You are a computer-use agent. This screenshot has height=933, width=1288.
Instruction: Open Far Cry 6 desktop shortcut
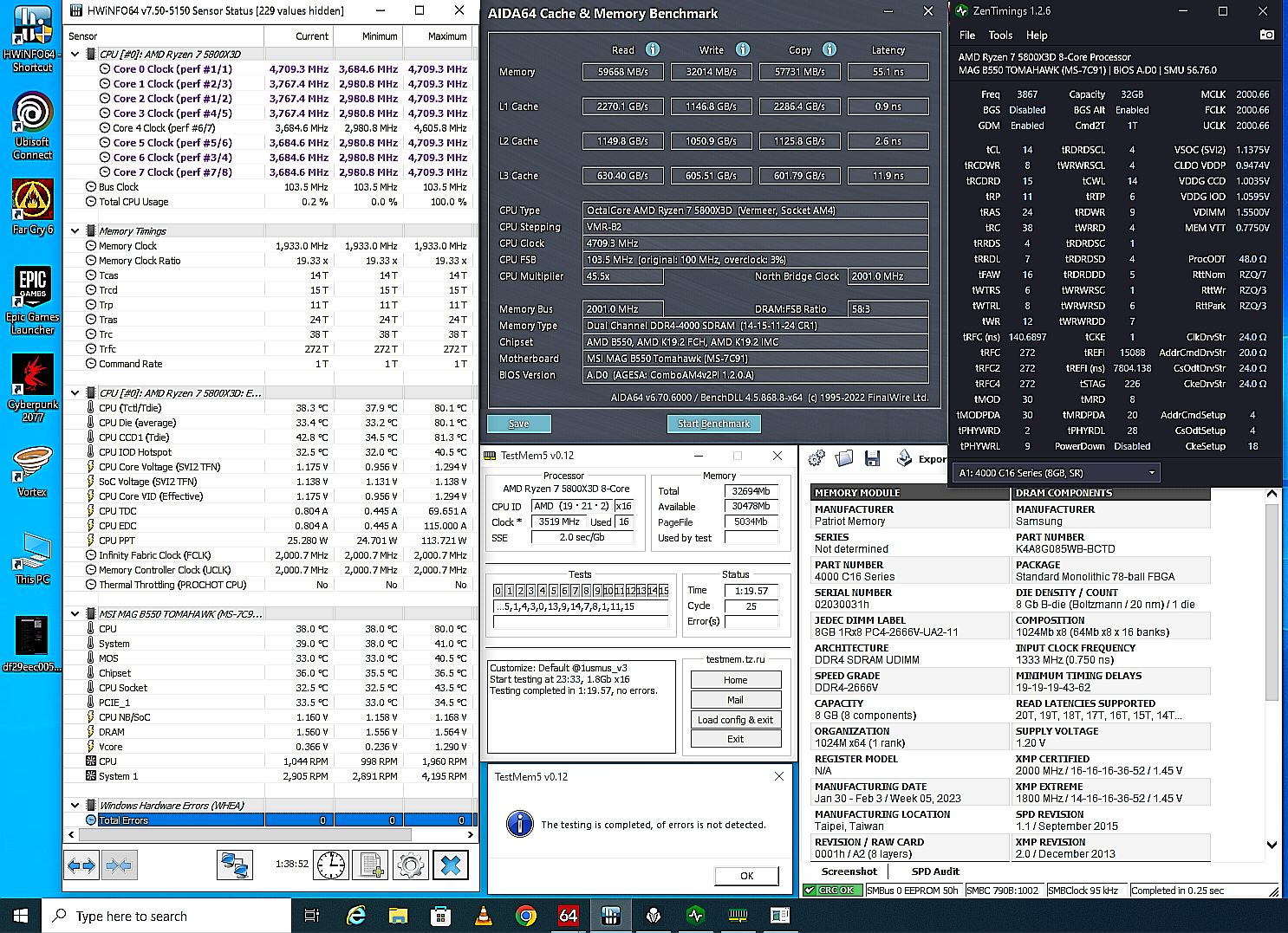[32, 208]
